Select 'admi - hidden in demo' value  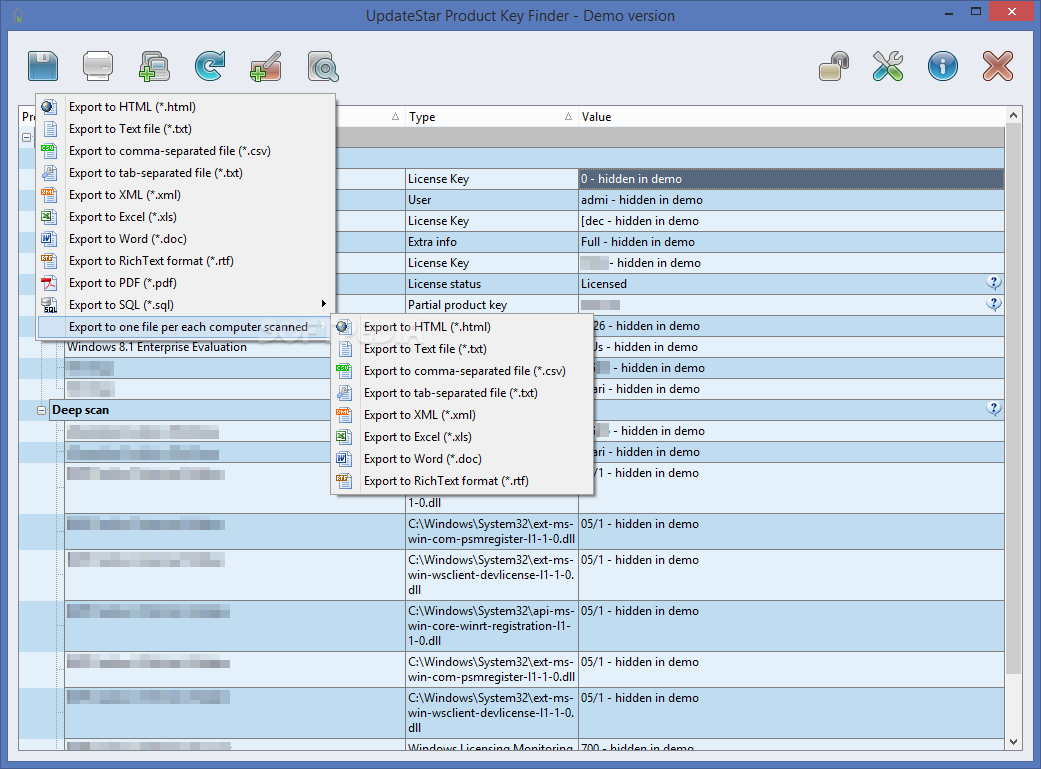click(x=791, y=200)
